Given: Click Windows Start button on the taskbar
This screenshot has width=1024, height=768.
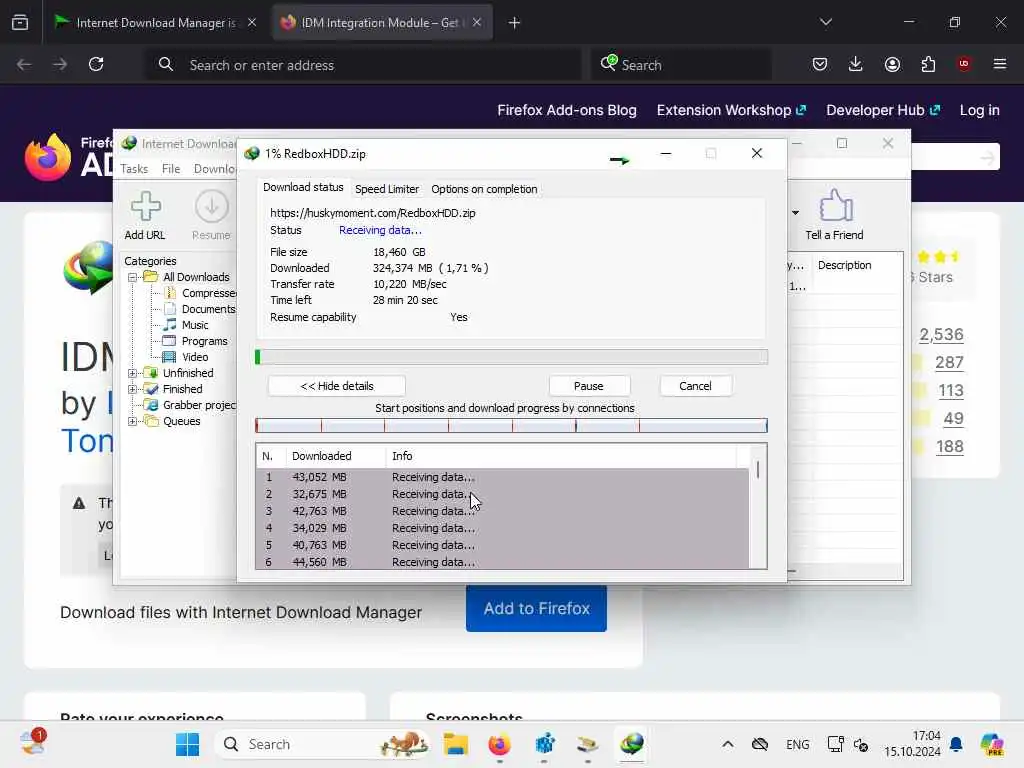Looking at the screenshot, I should tap(187, 744).
